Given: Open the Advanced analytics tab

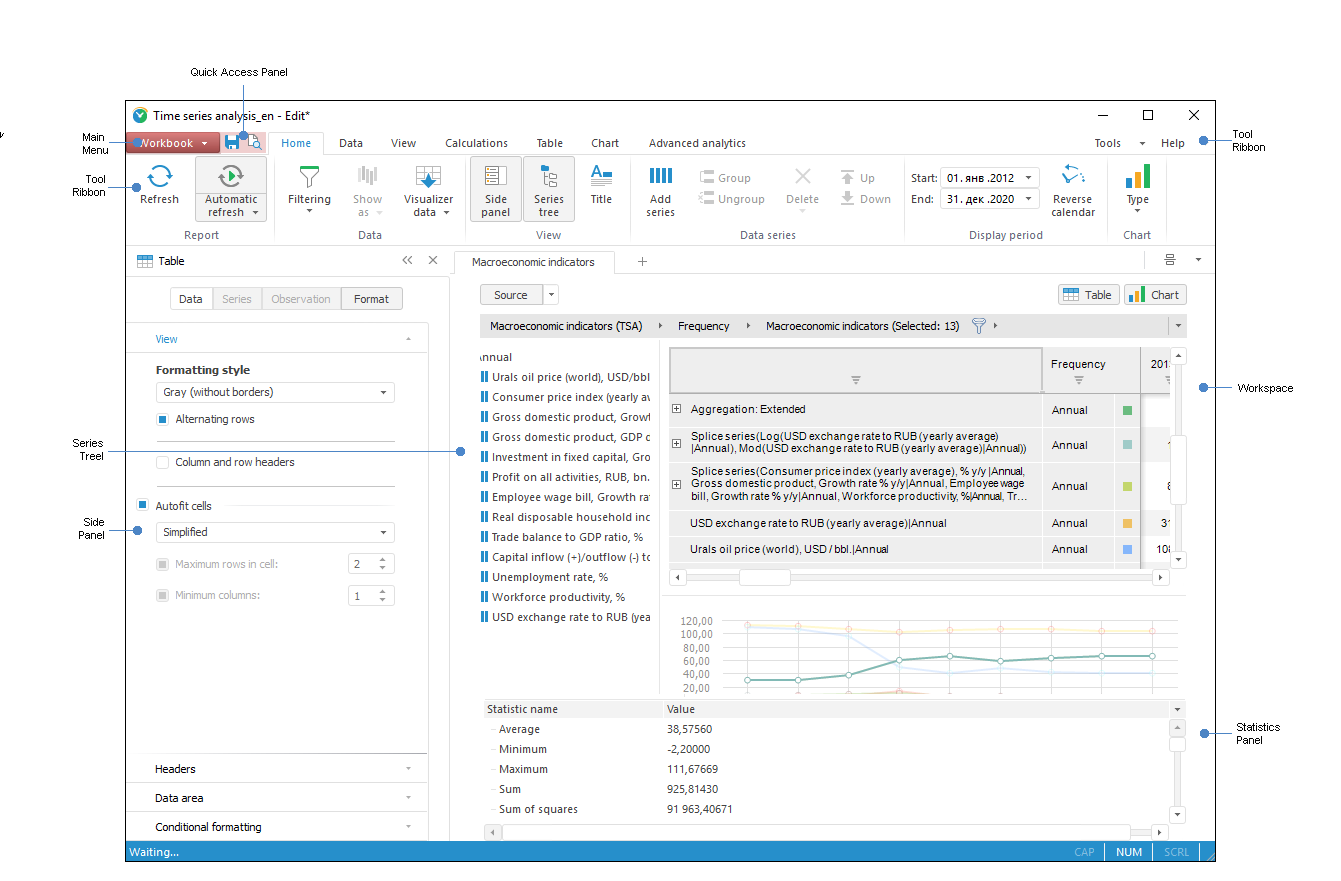Looking at the screenshot, I should (697, 143).
